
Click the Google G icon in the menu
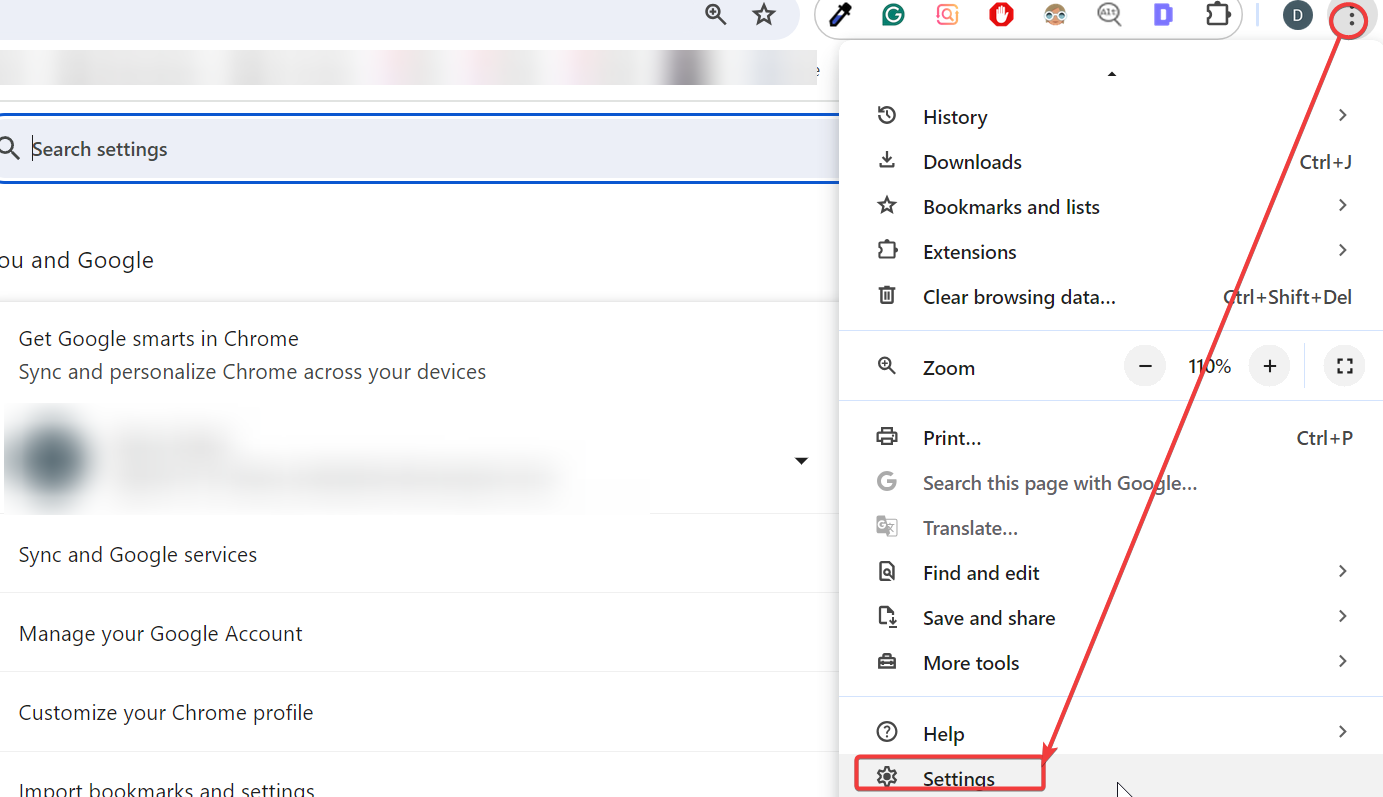[x=887, y=482]
